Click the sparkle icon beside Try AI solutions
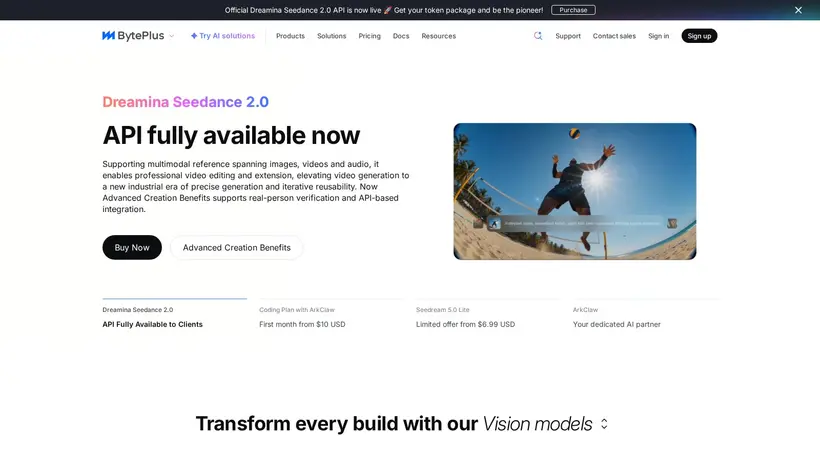 click(x=194, y=36)
